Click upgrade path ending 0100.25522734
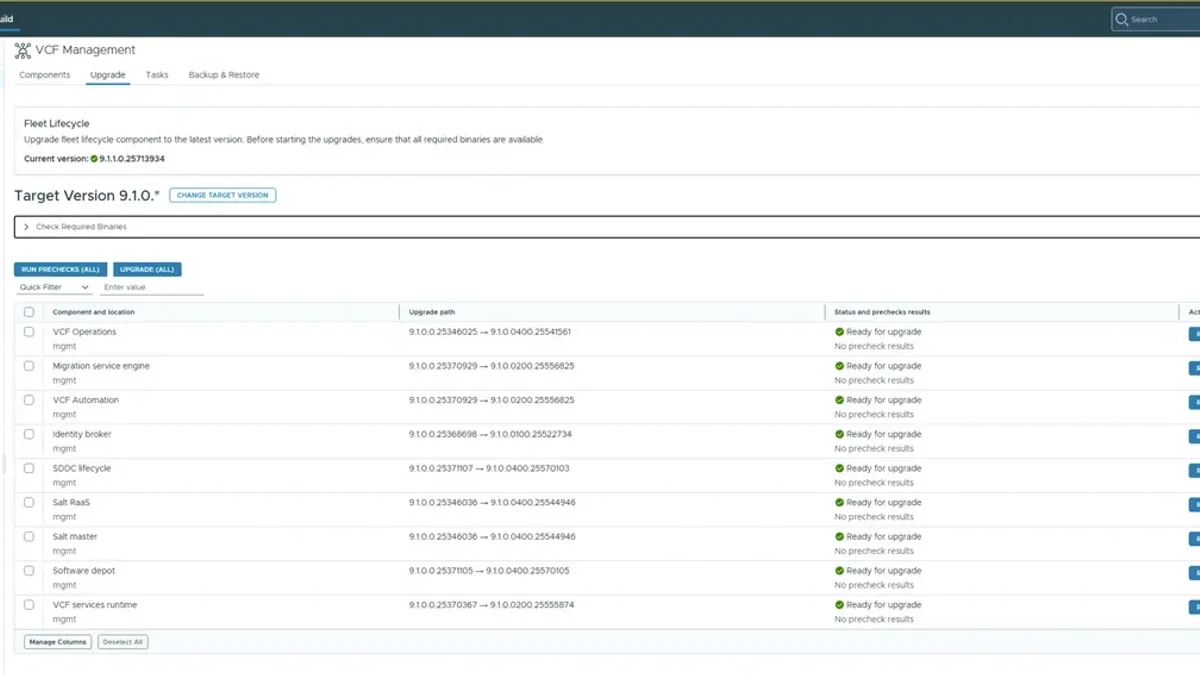The image size is (1200, 675). tap(490, 434)
